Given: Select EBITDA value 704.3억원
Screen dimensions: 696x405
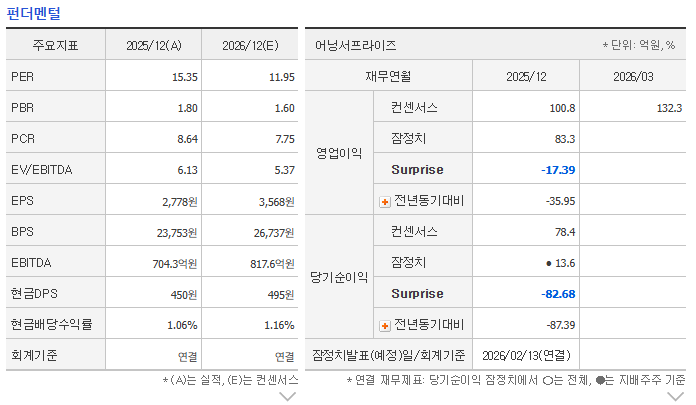Looking at the screenshot, I should click(175, 264).
